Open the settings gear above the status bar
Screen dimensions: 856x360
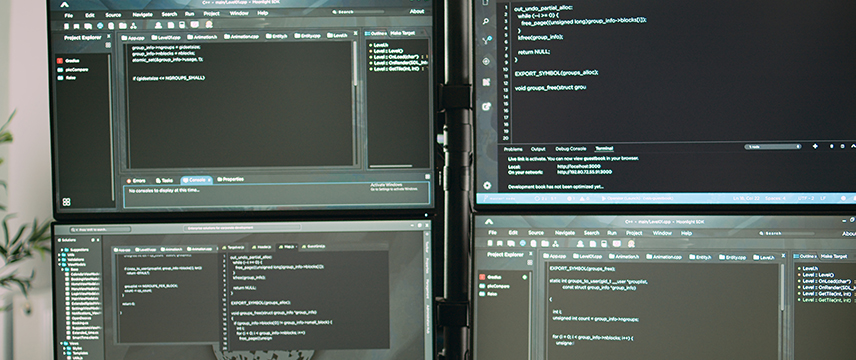point(487,186)
